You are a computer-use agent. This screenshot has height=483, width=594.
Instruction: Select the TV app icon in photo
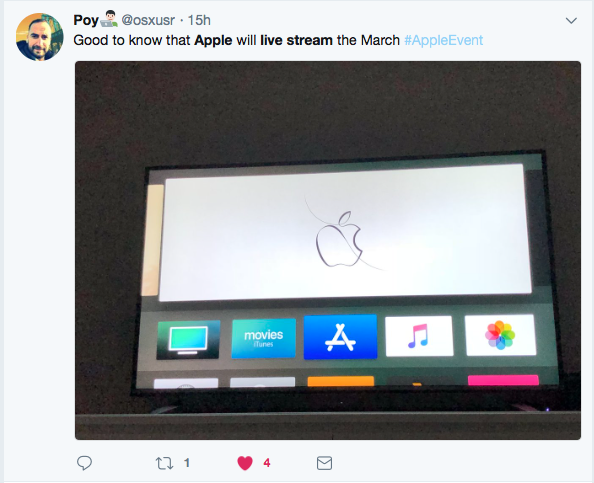point(188,339)
